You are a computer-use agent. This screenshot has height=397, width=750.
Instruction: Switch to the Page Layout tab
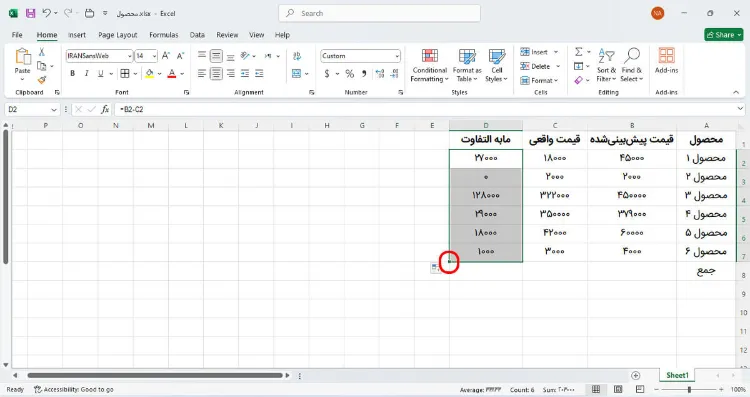tap(118, 35)
